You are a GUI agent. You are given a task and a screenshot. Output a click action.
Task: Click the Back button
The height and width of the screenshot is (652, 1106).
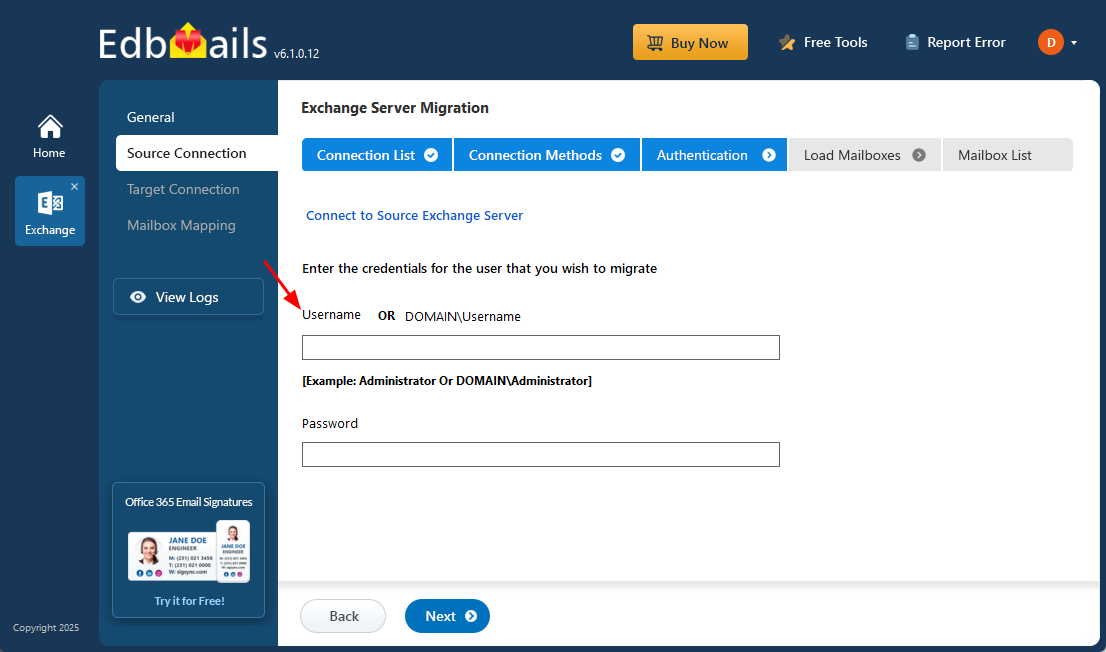tap(343, 616)
